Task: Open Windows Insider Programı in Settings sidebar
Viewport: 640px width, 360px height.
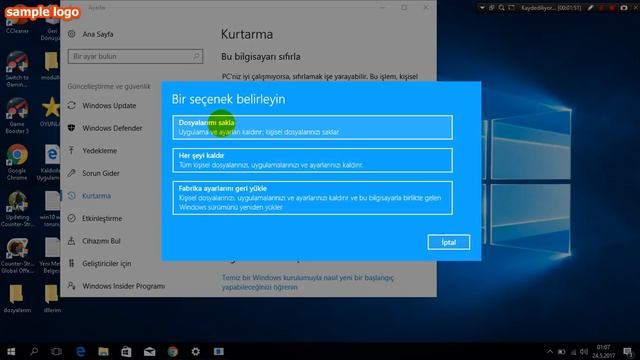Action: 123,286
